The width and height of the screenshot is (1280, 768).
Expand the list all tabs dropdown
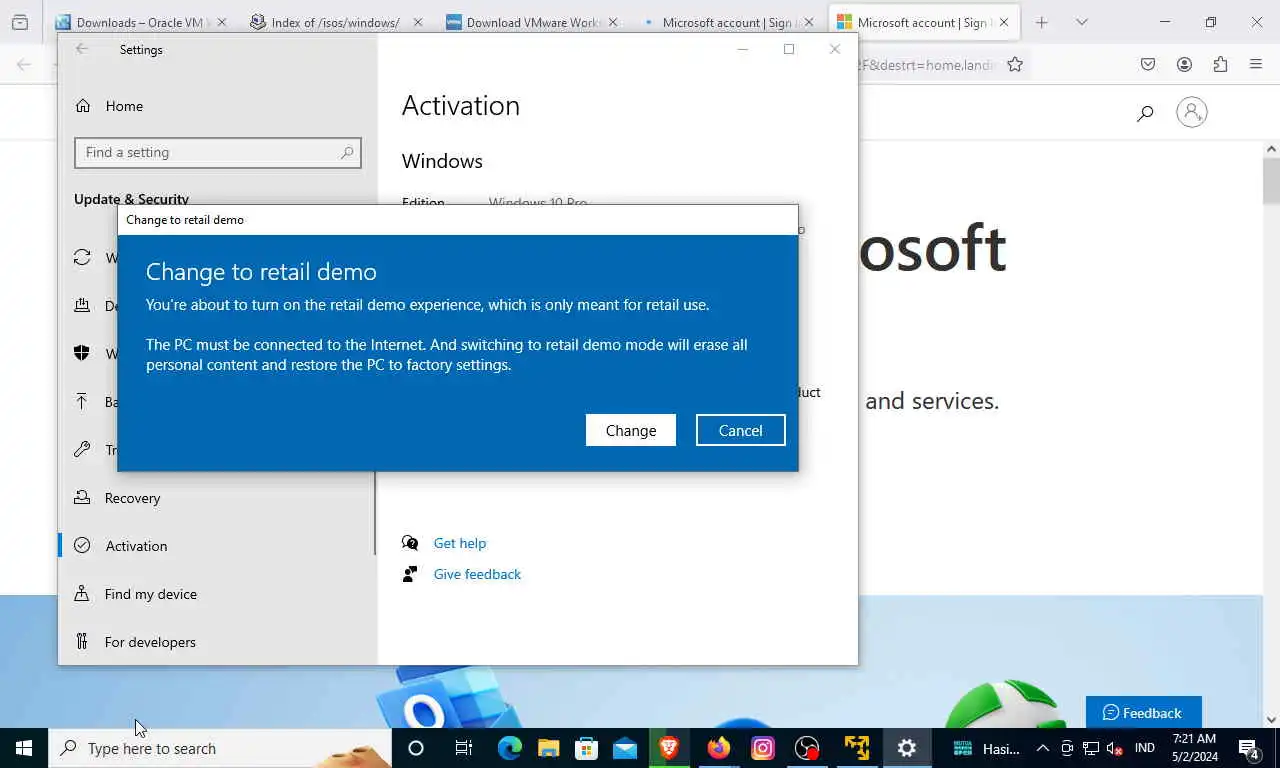(1081, 22)
